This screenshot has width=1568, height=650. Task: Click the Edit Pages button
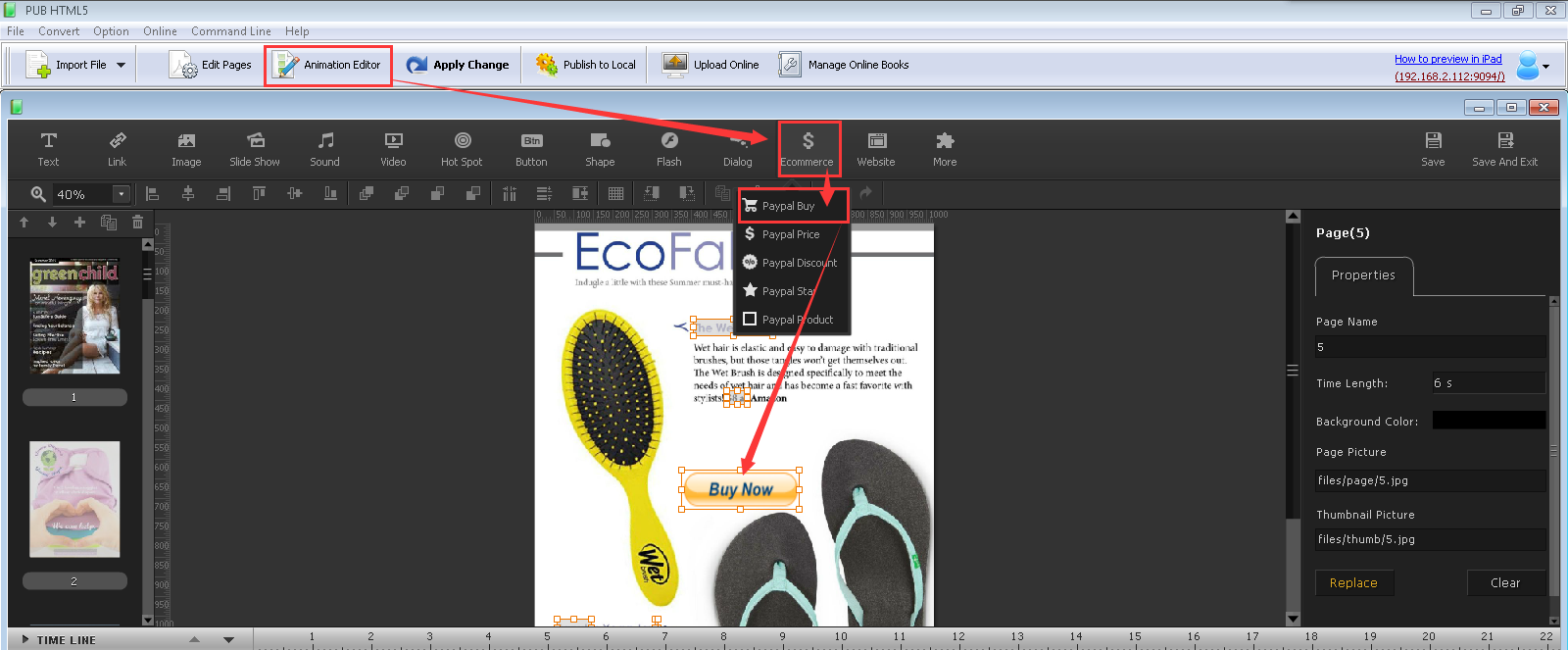[211, 65]
